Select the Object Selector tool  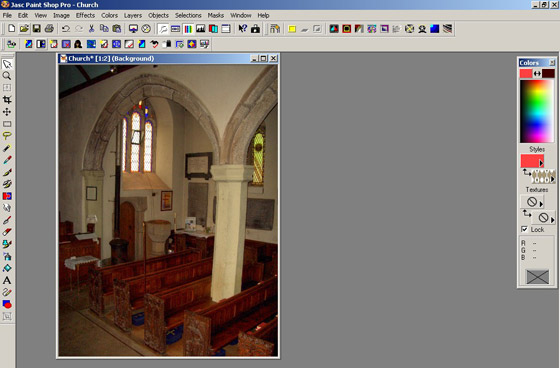7,316
